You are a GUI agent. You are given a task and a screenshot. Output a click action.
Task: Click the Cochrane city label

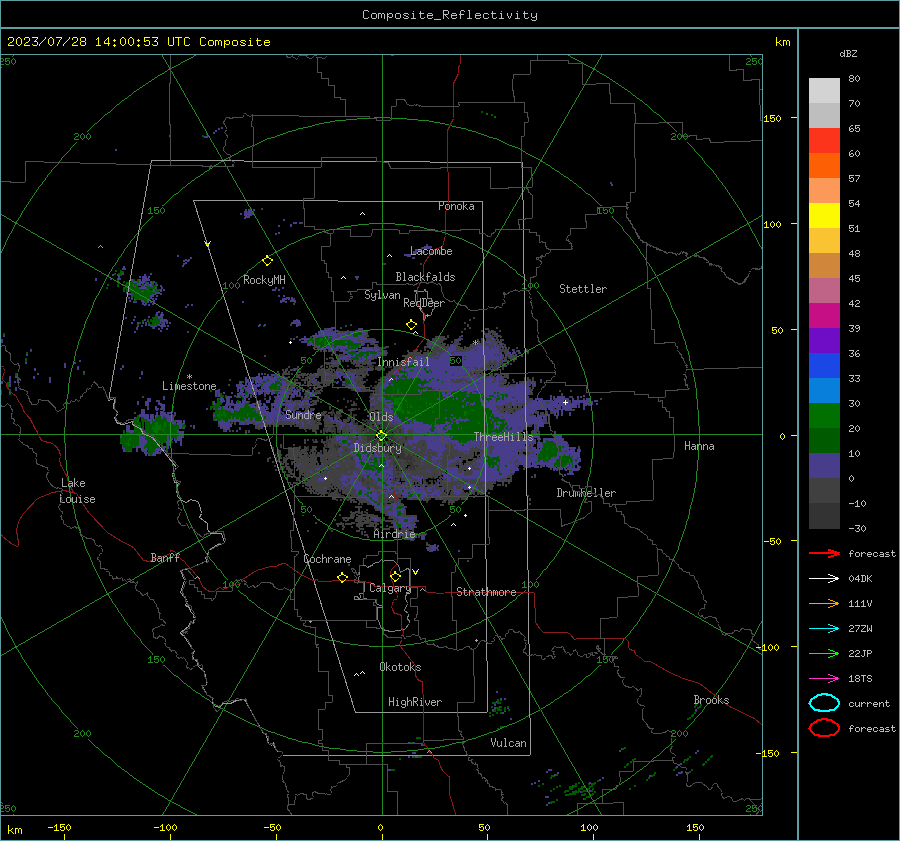327,559
